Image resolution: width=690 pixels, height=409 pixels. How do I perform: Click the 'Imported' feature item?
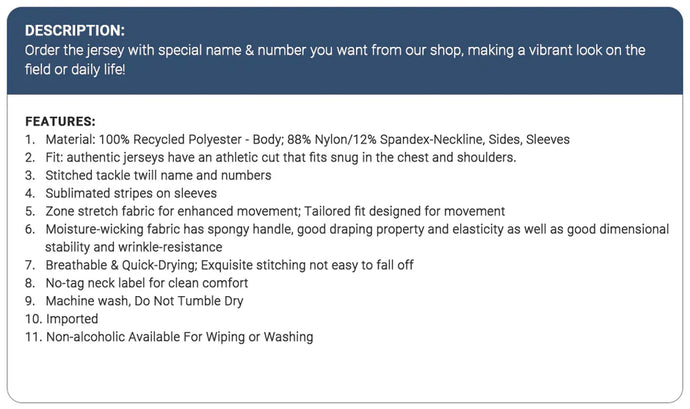(74, 319)
